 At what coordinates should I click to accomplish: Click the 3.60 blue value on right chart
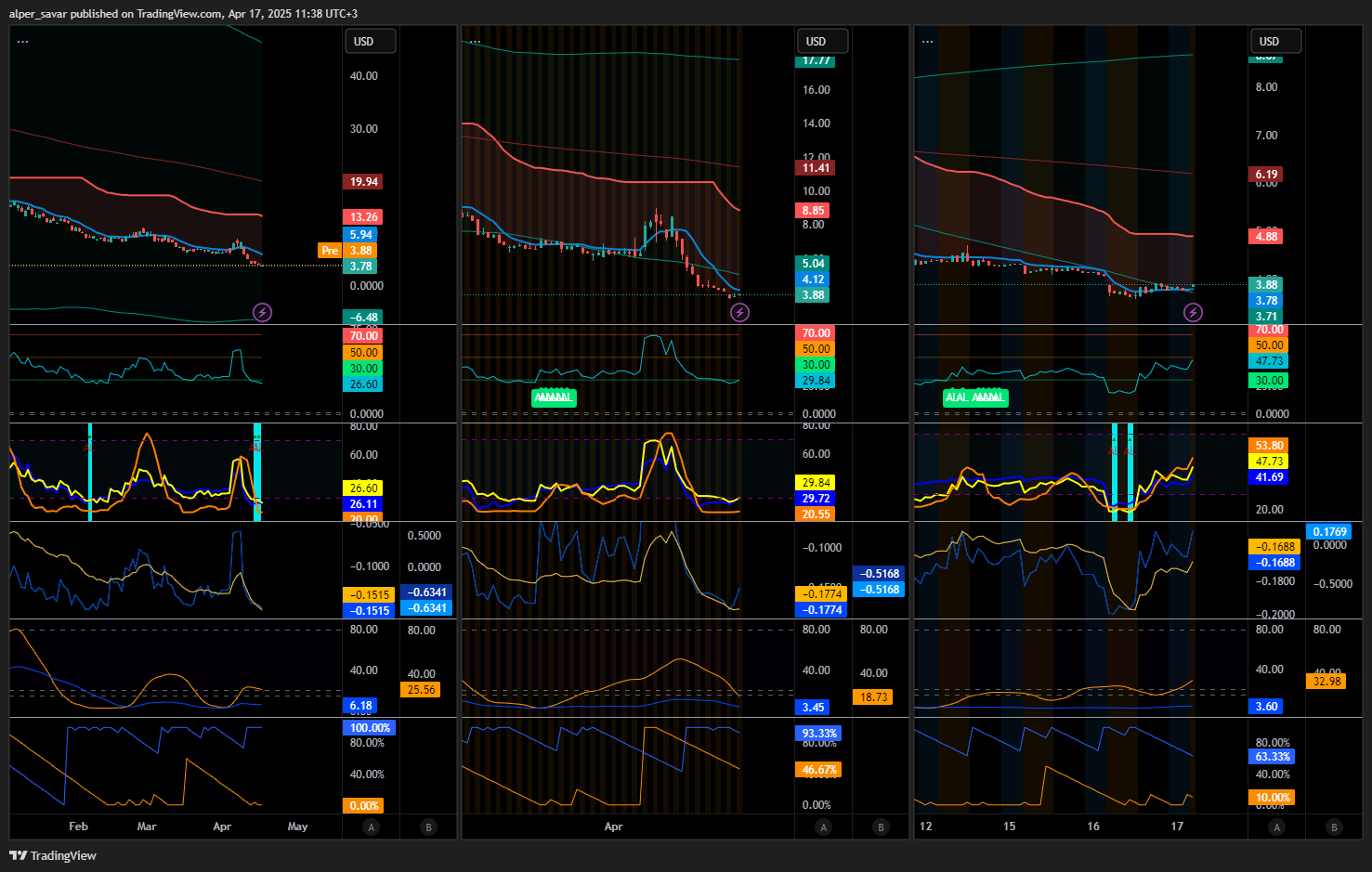pos(1266,707)
